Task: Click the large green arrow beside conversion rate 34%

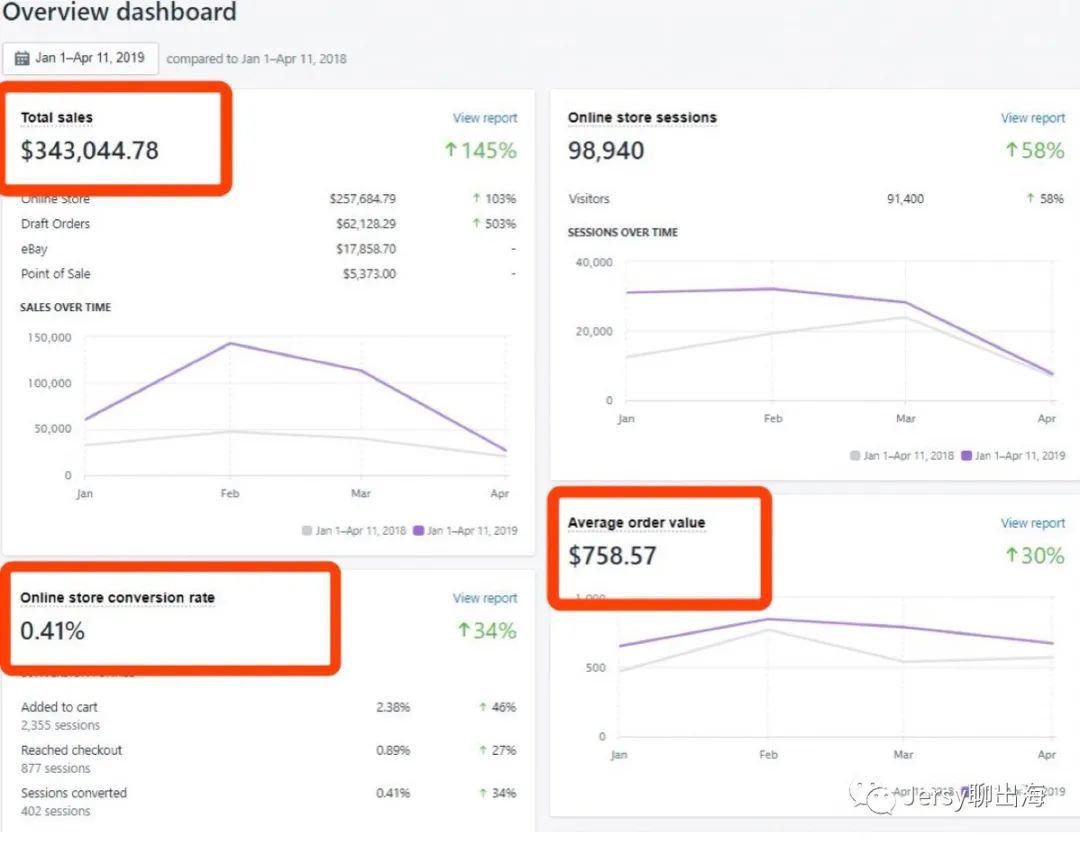Action: [x=463, y=630]
